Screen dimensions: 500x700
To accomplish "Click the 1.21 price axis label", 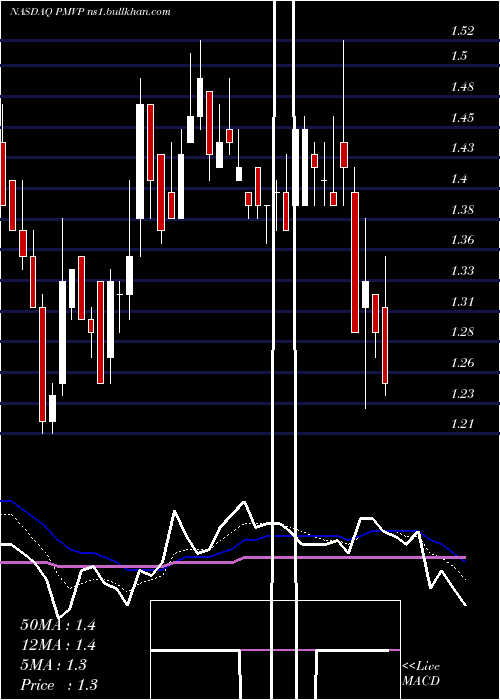I will [x=462, y=424].
